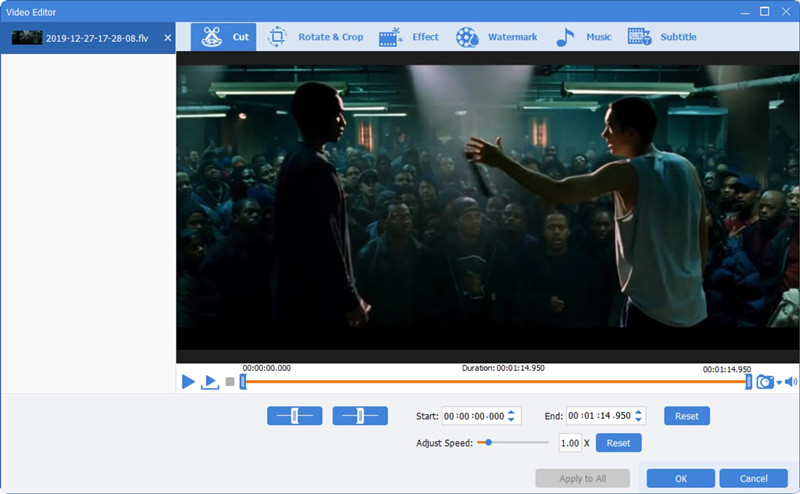Image resolution: width=800 pixels, height=494 pixels.
Task: Click the Adjust Speed slider handle
Action: (x=488, y=442)
